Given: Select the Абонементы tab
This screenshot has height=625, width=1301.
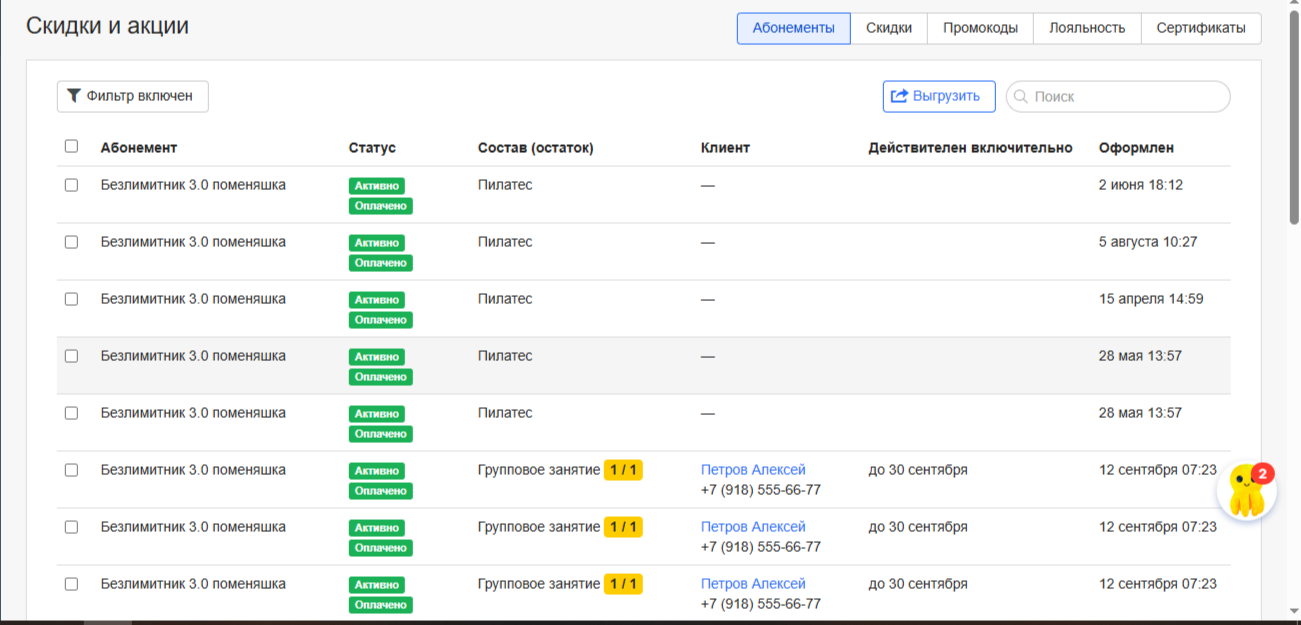Looking at the screenshot, I should click(793, 28).
